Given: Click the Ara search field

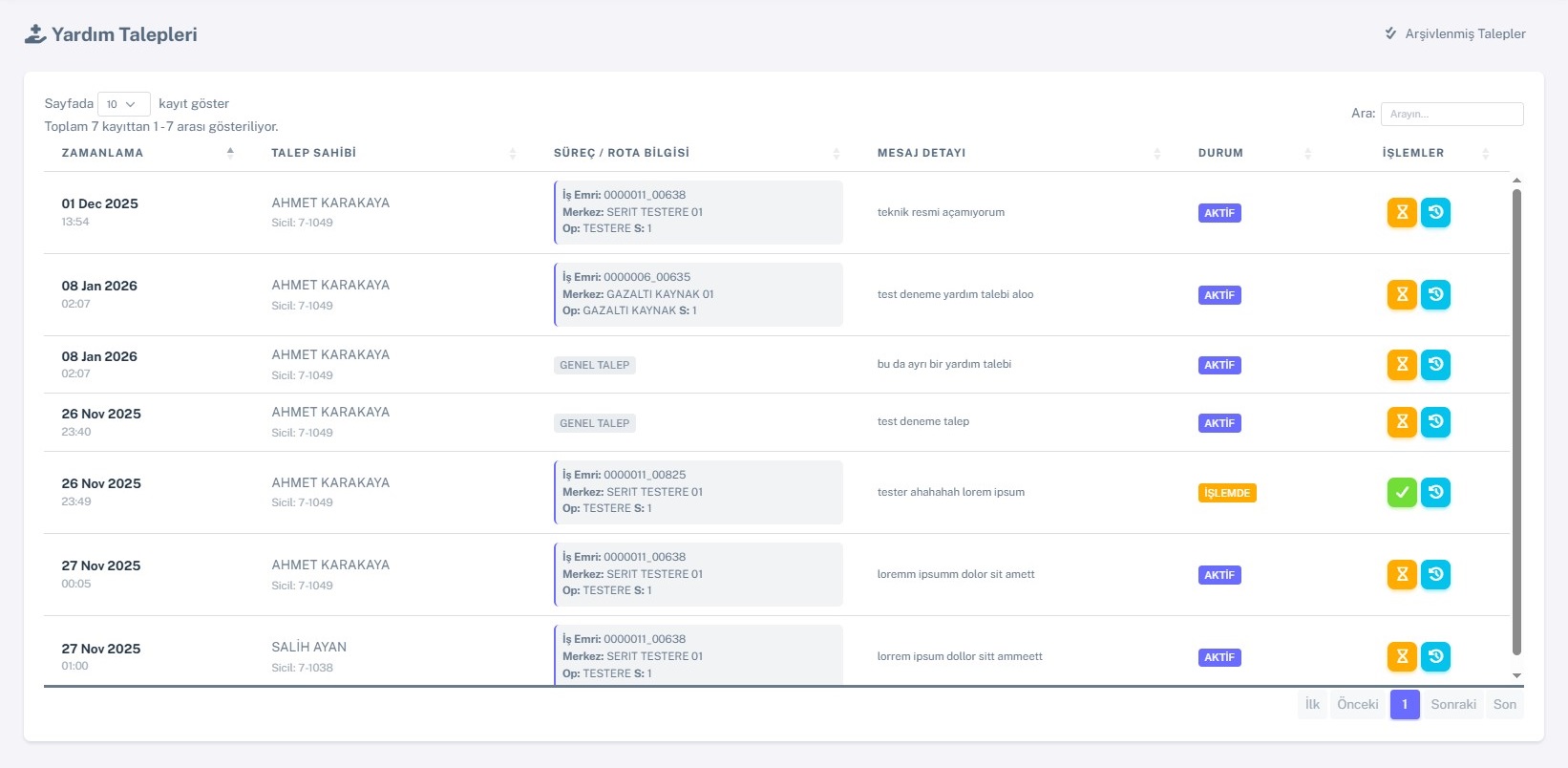Looking at the screenshot, I should [1451, 114].
